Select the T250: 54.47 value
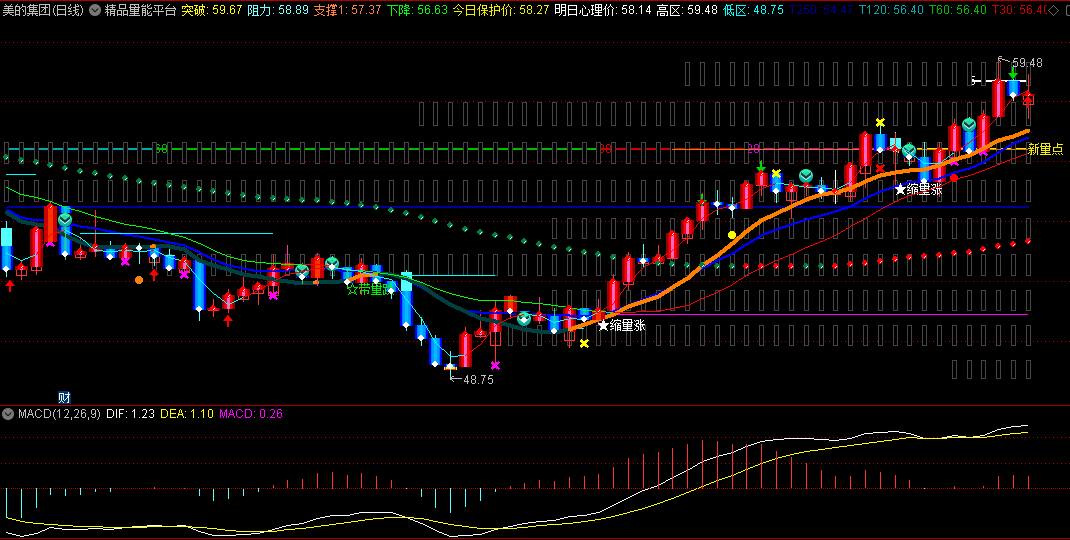Image resolution: width=1070 pixels, height=540 pixels. (822, 10)
